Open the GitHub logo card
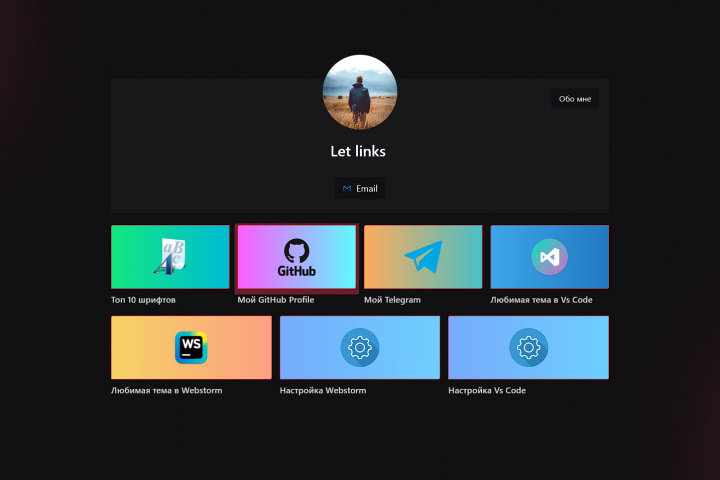Screen dimensions: 720x480 coord(297,257)
